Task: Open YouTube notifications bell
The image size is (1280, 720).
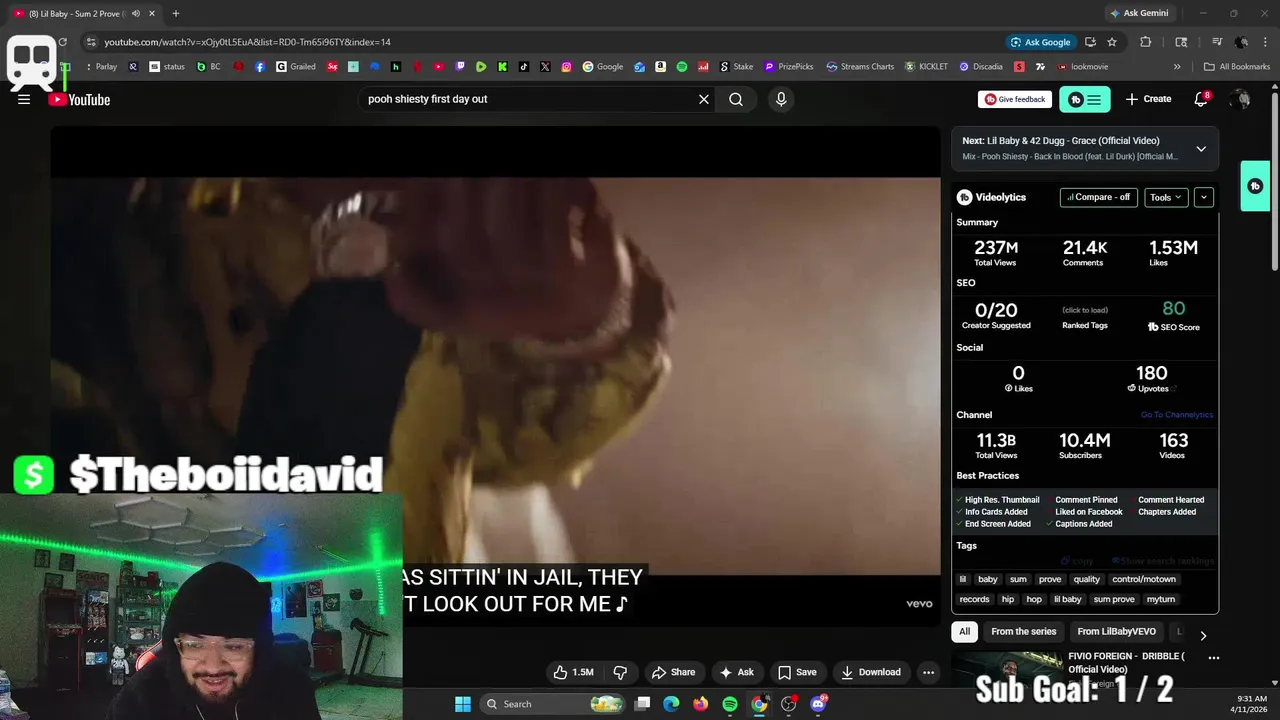Action: click(x=1201, y=99)
